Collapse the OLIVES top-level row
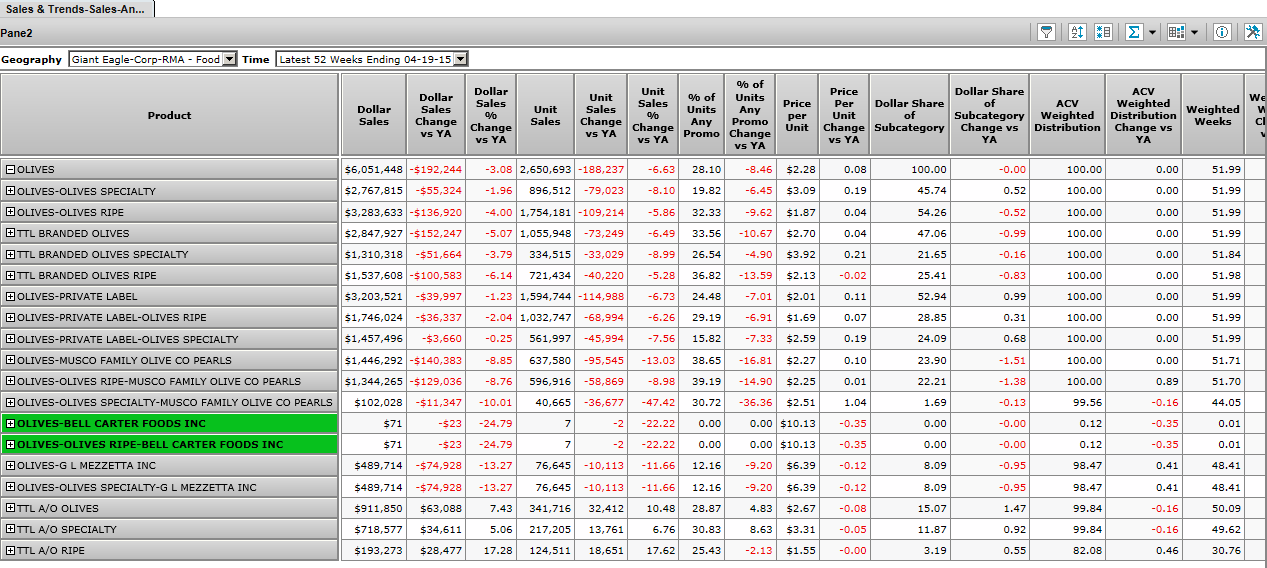Viewport: 1267px width, 568px height. 11,170
